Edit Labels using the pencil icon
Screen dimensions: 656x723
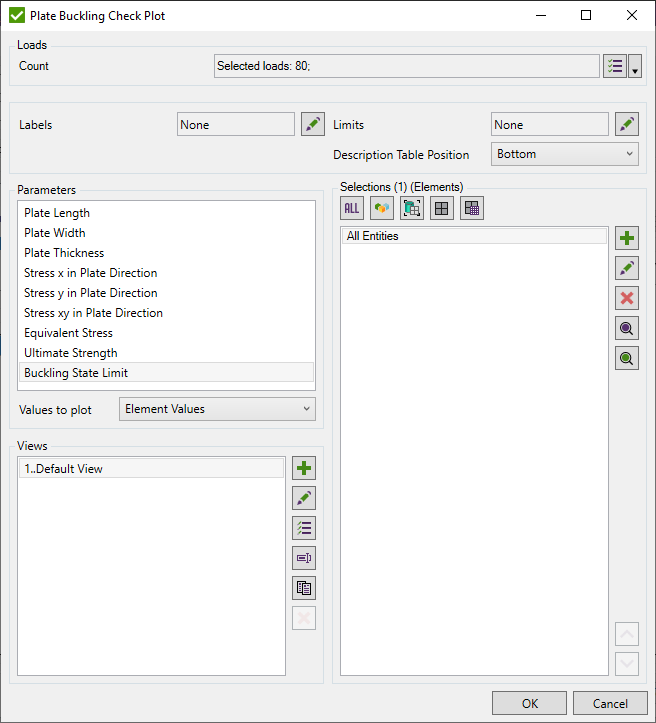point(312,125)
